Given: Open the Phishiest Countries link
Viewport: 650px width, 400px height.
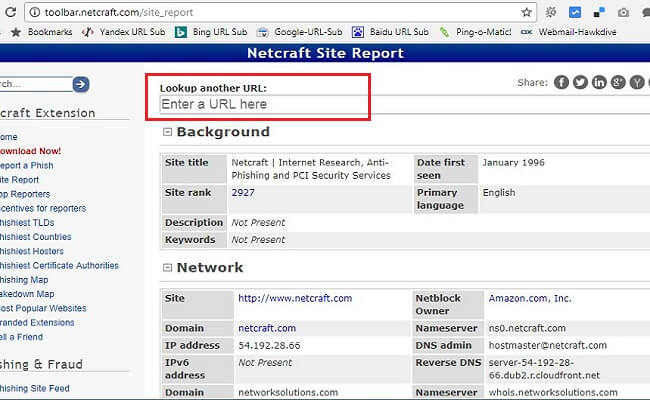Looking at the screenshot, I should pyautogui.click(x=36, y=237).
